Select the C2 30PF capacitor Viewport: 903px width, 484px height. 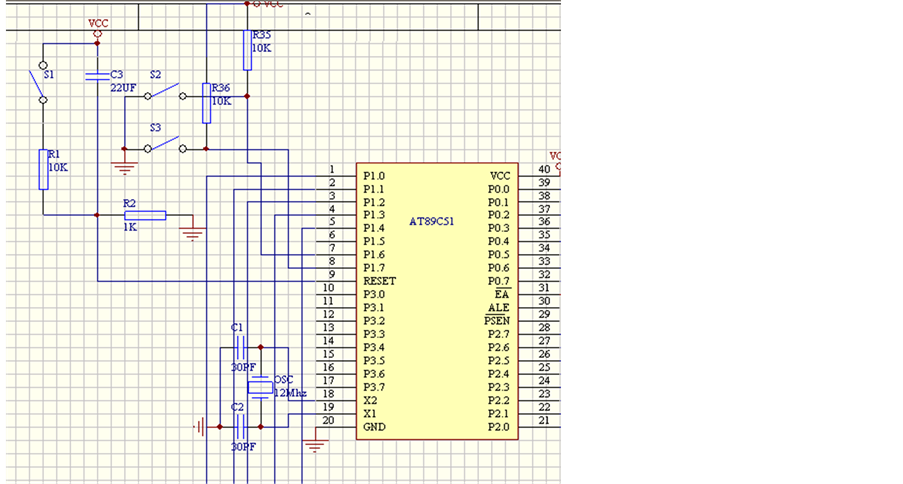(x=239, y=427)
